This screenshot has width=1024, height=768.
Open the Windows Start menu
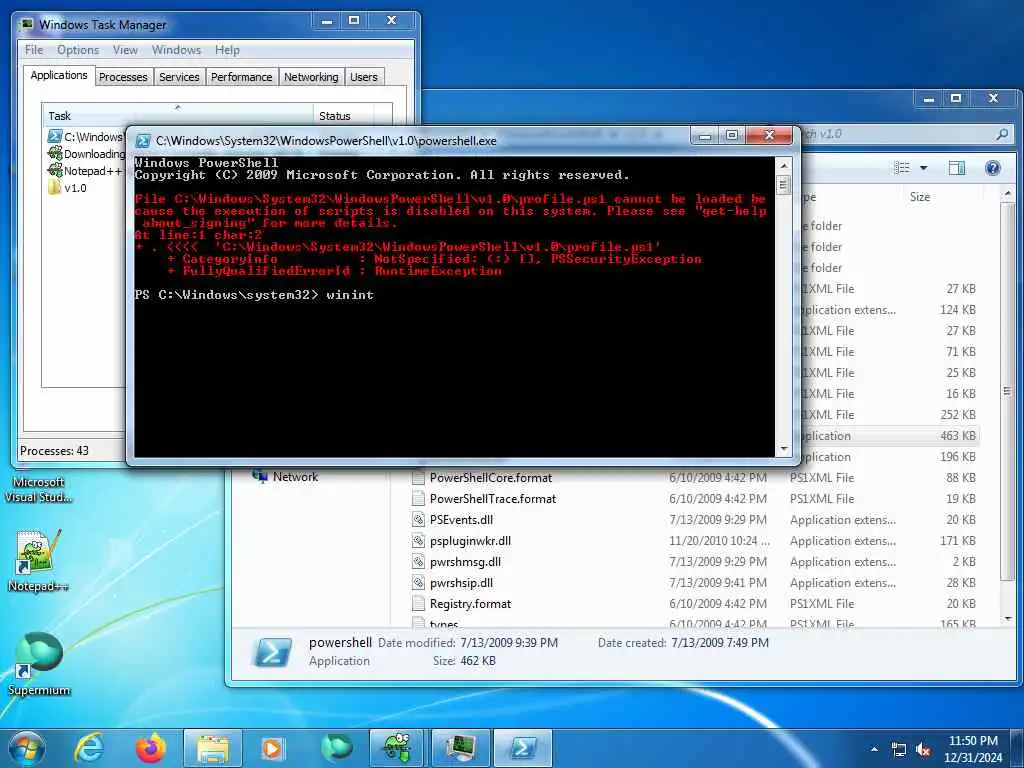tap(27, 748)
